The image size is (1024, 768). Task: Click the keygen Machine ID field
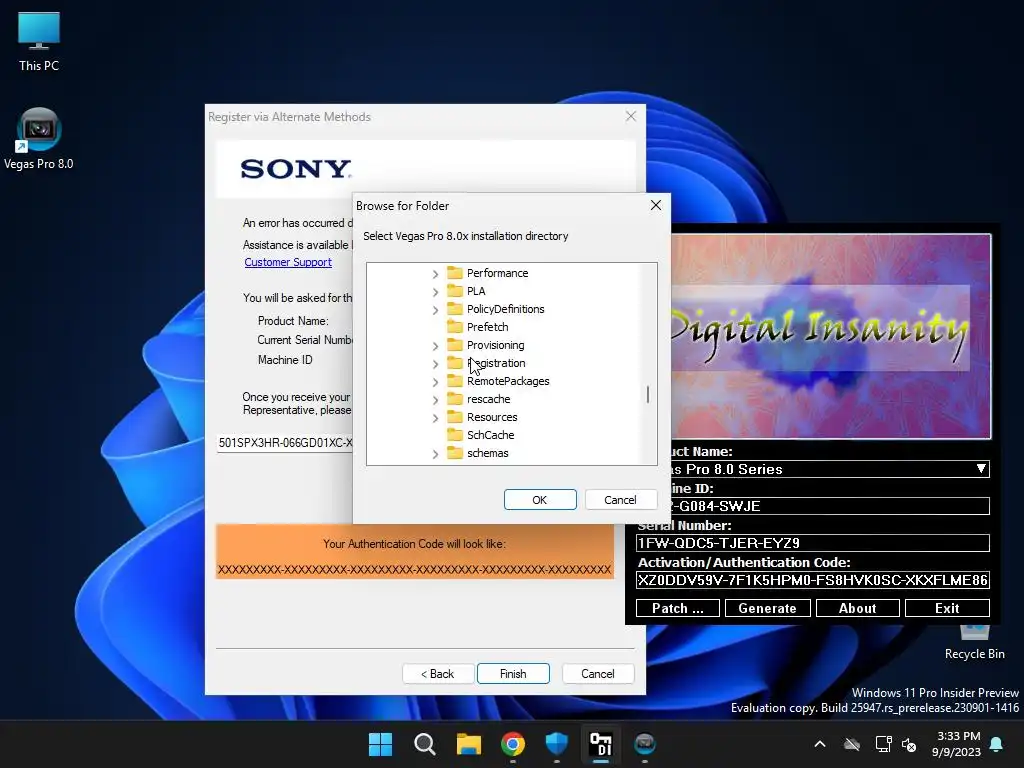(829, 506)
